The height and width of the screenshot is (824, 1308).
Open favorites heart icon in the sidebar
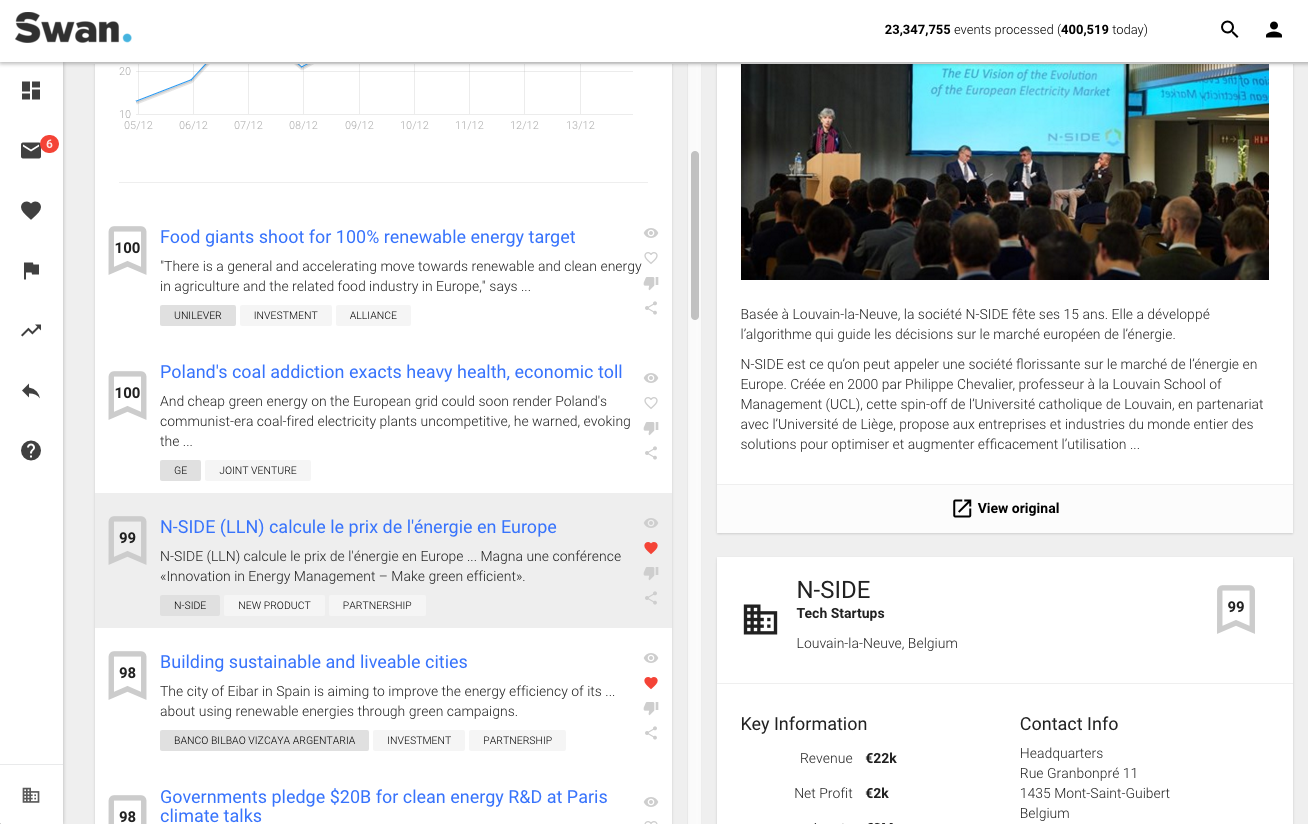click(31, 211)
